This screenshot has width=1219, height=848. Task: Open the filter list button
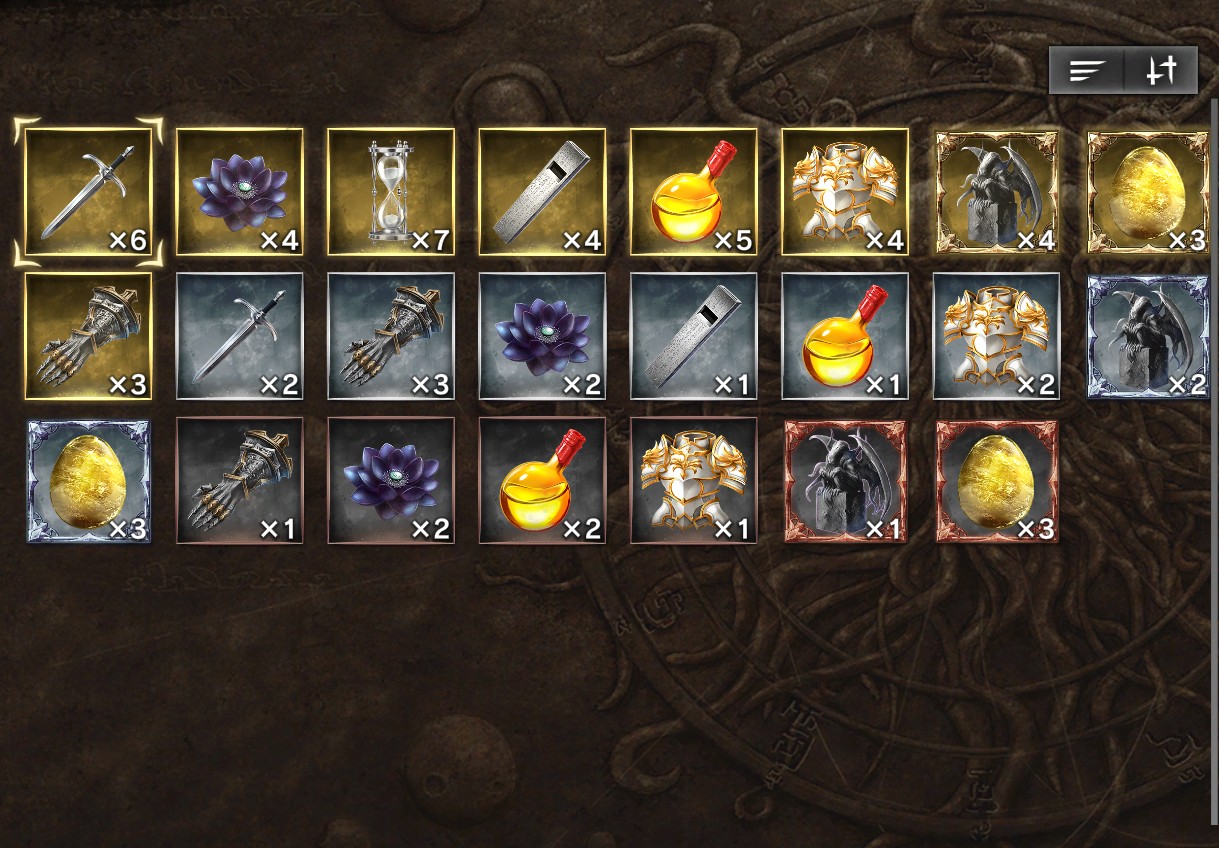point(1086,70)
